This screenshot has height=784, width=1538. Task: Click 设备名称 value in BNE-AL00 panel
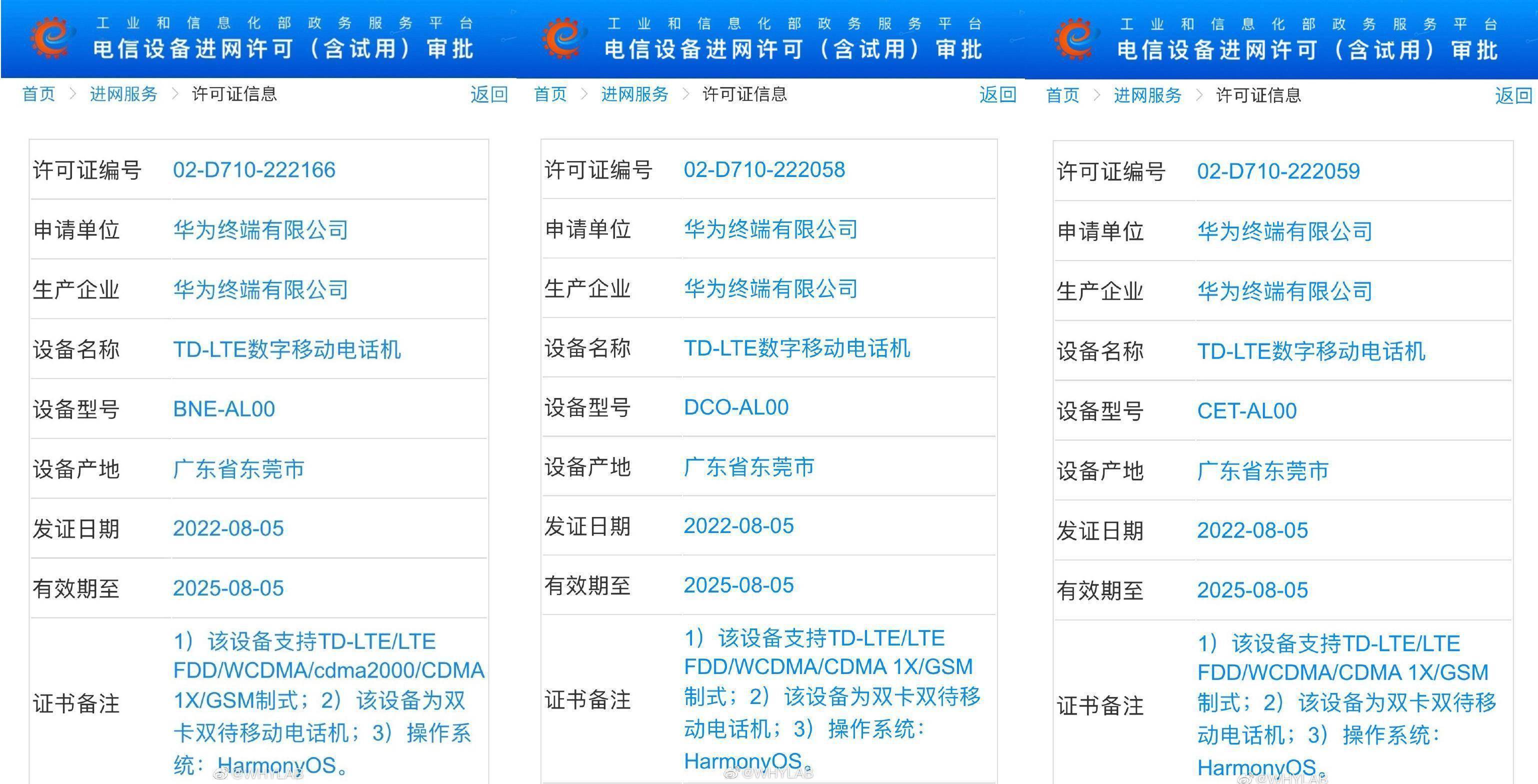point(287,349)
